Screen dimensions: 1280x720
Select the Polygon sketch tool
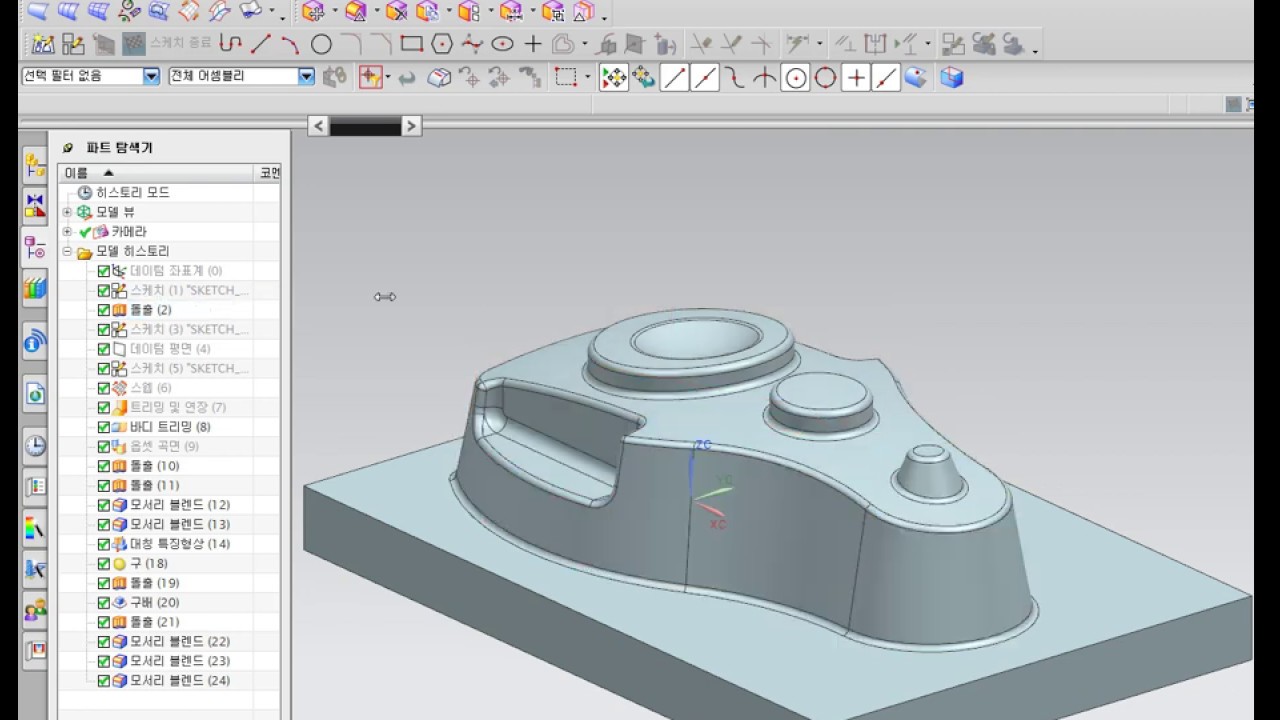[442, 44]
